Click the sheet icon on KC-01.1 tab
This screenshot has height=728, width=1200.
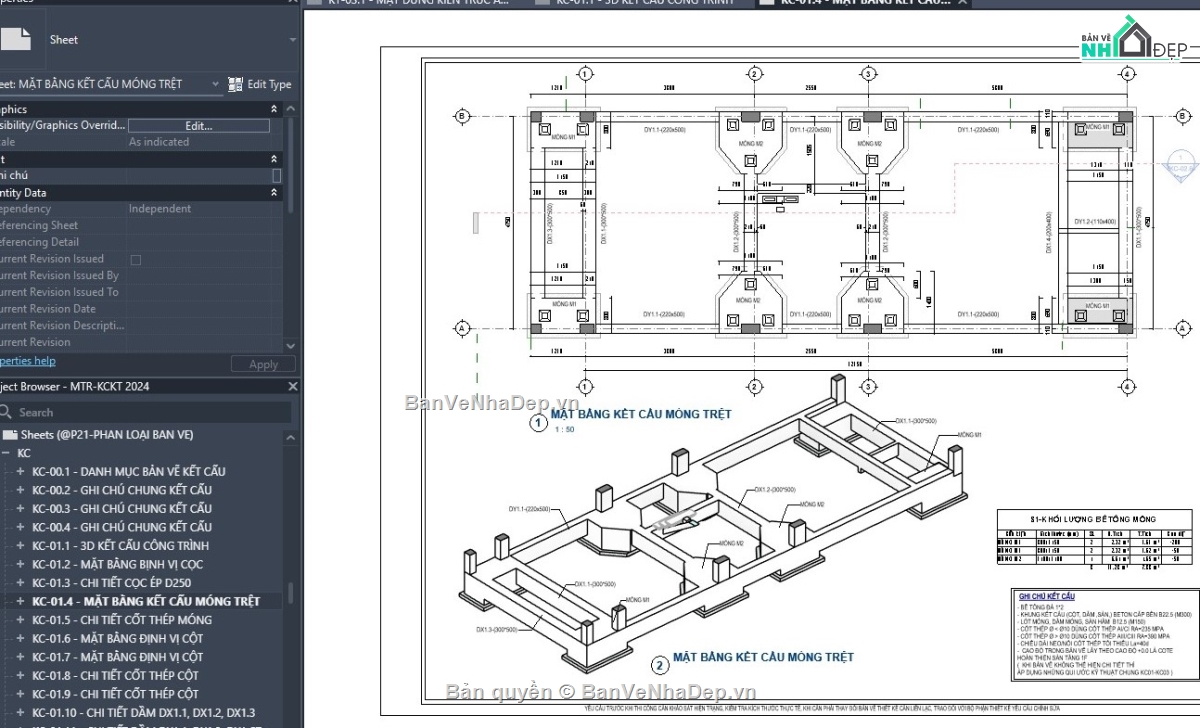tap(543, 2)
